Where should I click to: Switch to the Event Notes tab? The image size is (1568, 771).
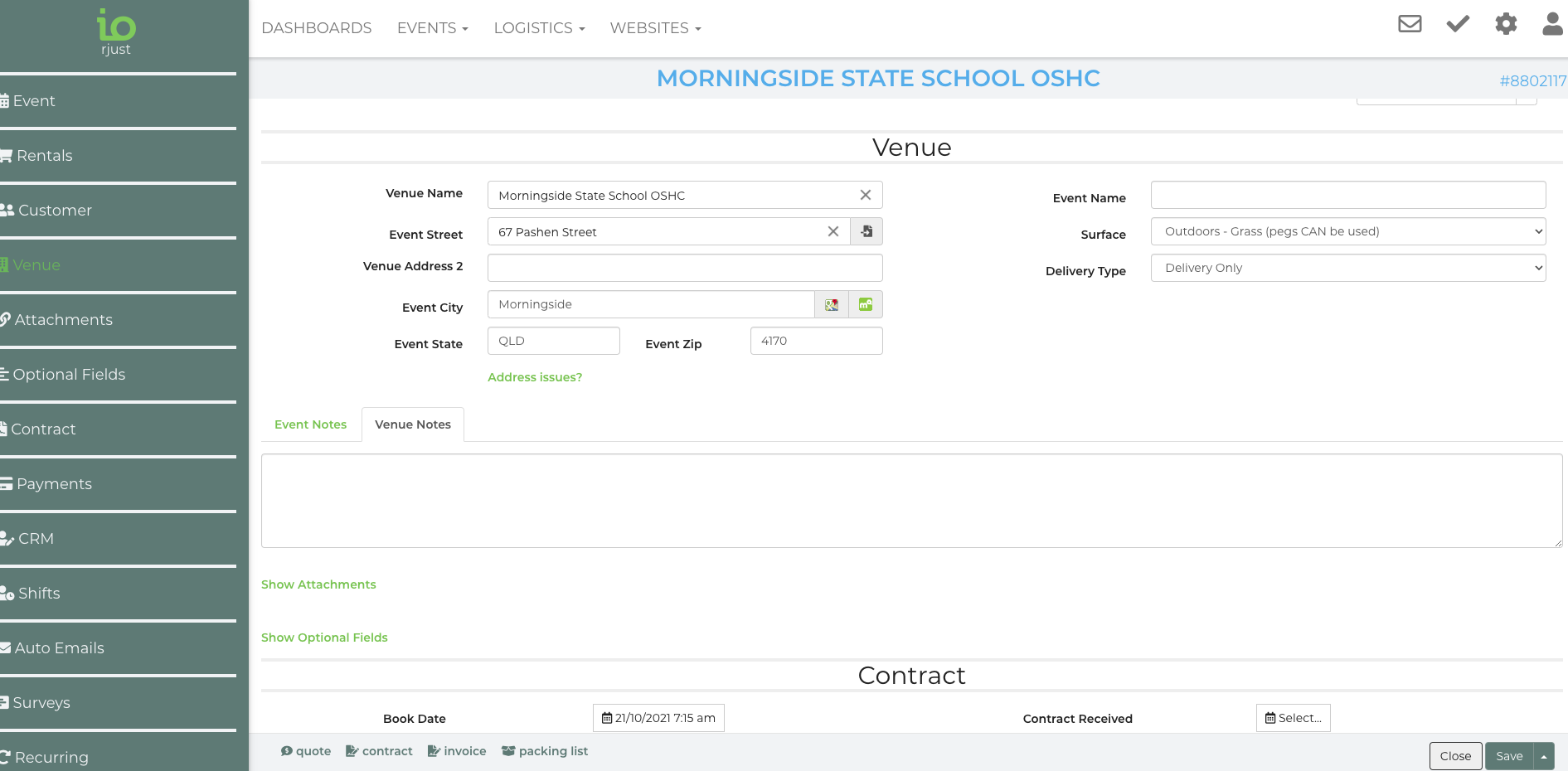(x=311, y=424)
